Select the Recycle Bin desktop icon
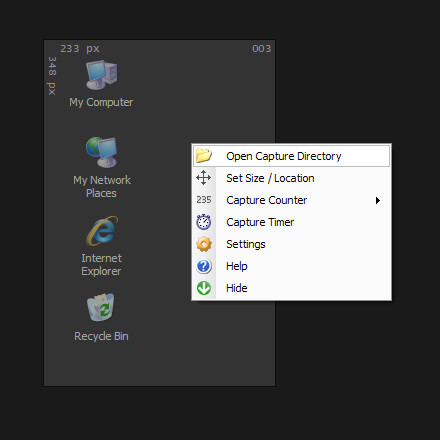Screen dimensions: 440x440 tap(101, 307)
